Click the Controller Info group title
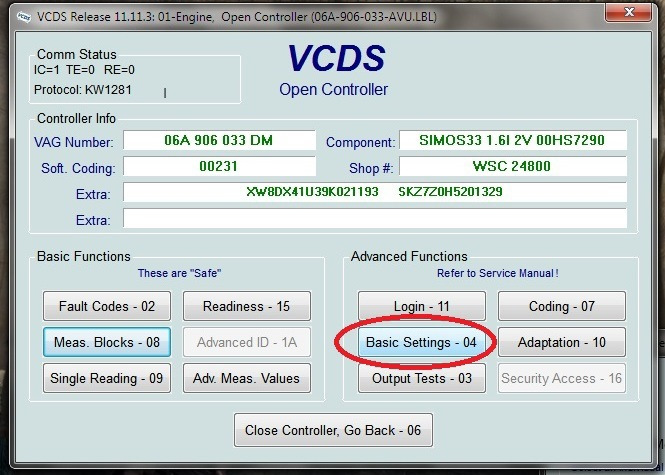Viewport: 665px width, 475px height. point(76,118)
